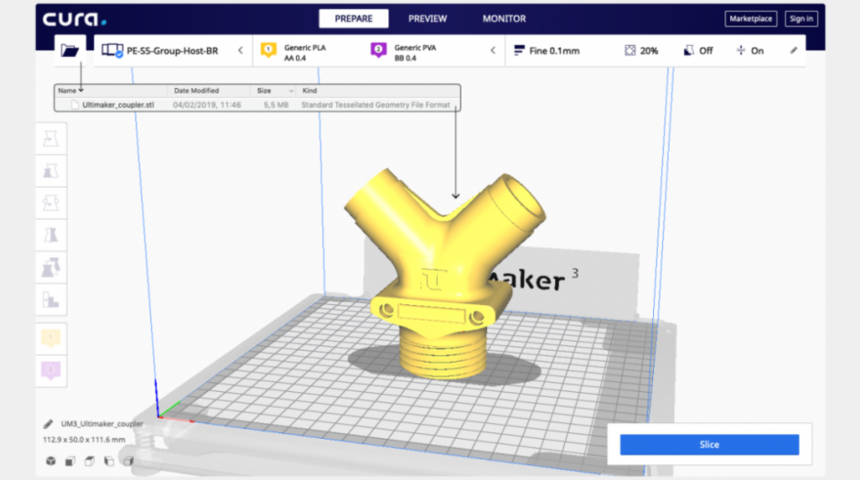The height and width of the screenshot is (480, 860).
Task: Select the yellow coupler 3D model
Action: click(444, 274)
